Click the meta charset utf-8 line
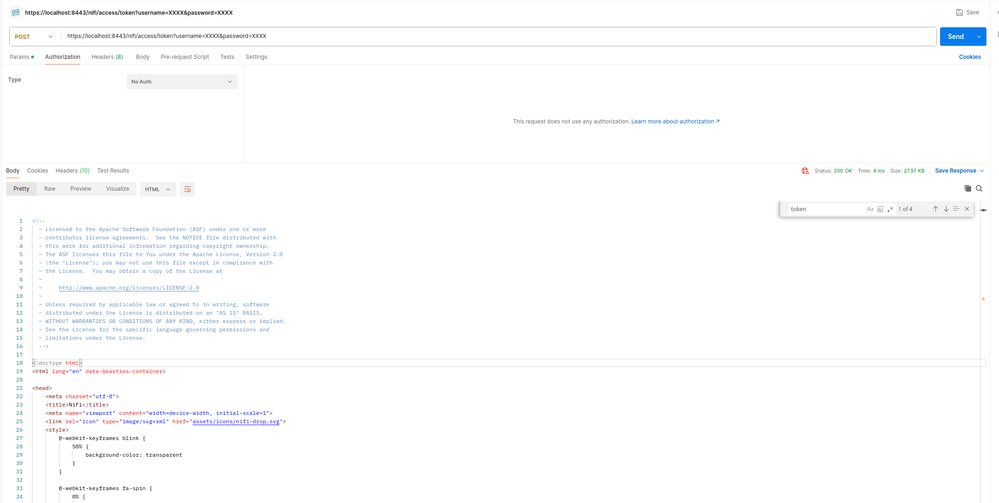Image resolution: width=999 pixels, height=503 pixels. 82,397
